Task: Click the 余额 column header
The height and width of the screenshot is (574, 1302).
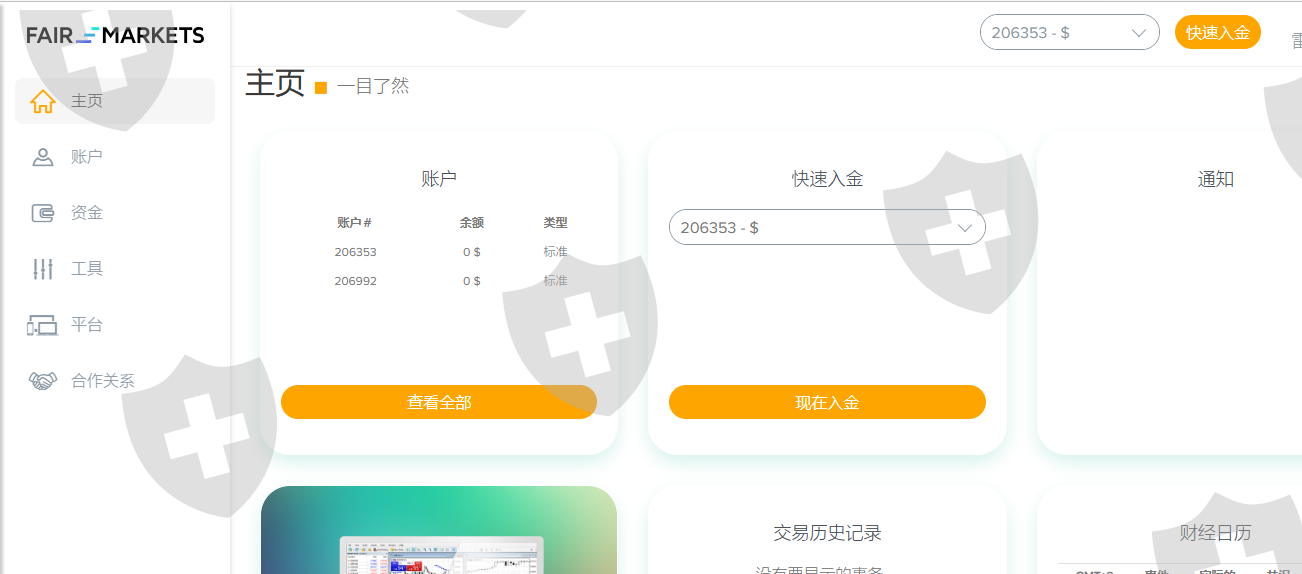Action: [x=472, y=223]
